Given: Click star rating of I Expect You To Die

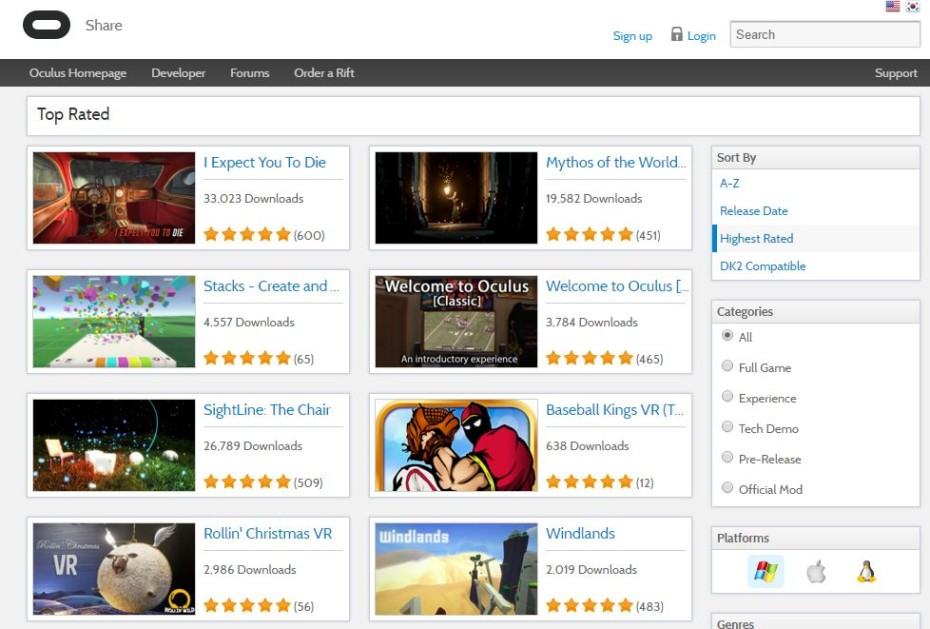Looking at the screenshot, I should (247, 234).
